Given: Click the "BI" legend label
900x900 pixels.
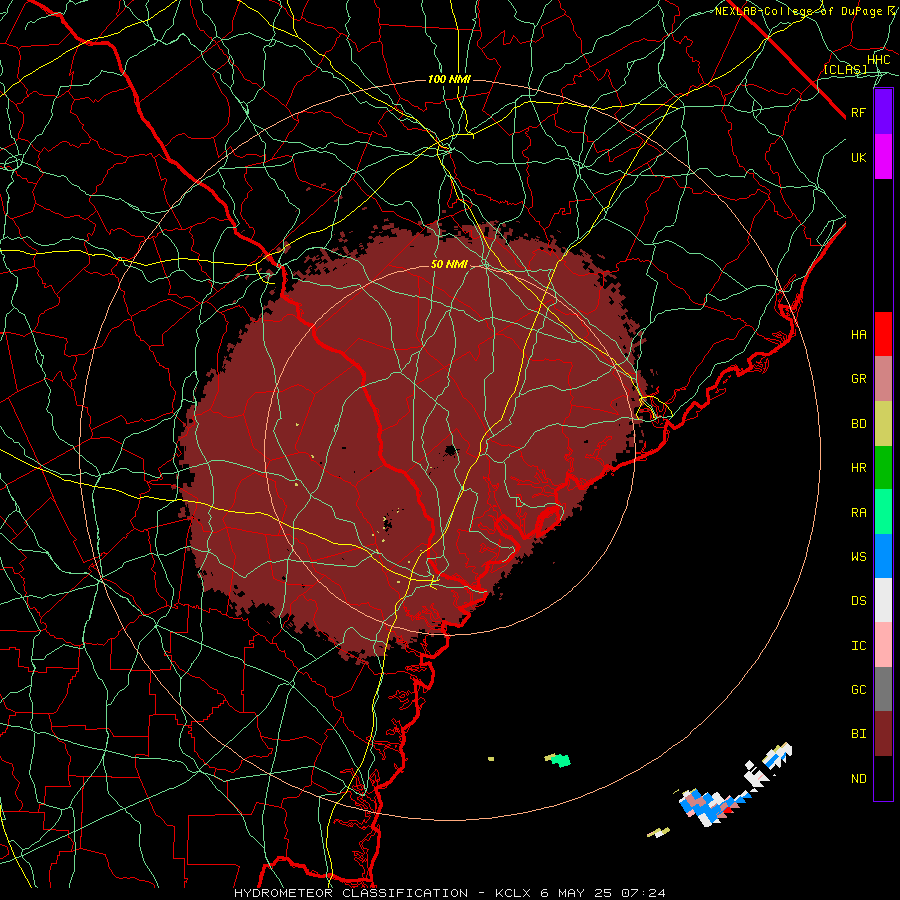Looking at the screenshot, I should tap(858, 734).
